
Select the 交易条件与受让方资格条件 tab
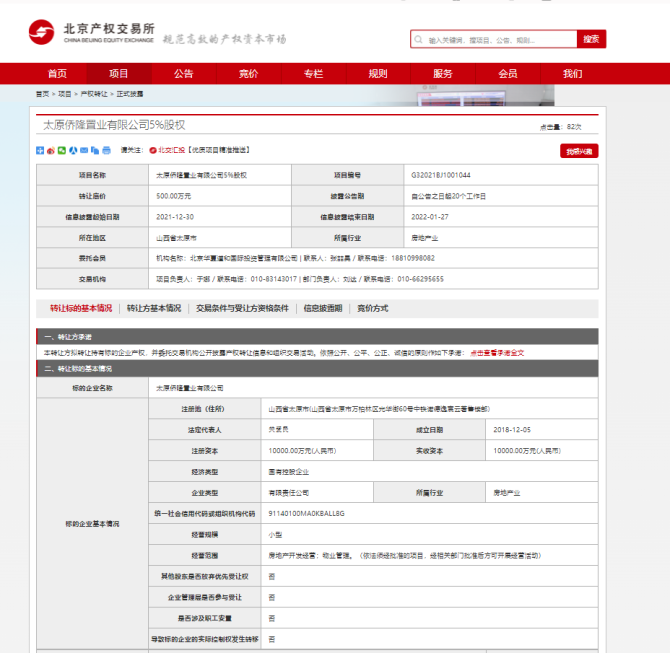pyautogui.click(x=242, y=308)
